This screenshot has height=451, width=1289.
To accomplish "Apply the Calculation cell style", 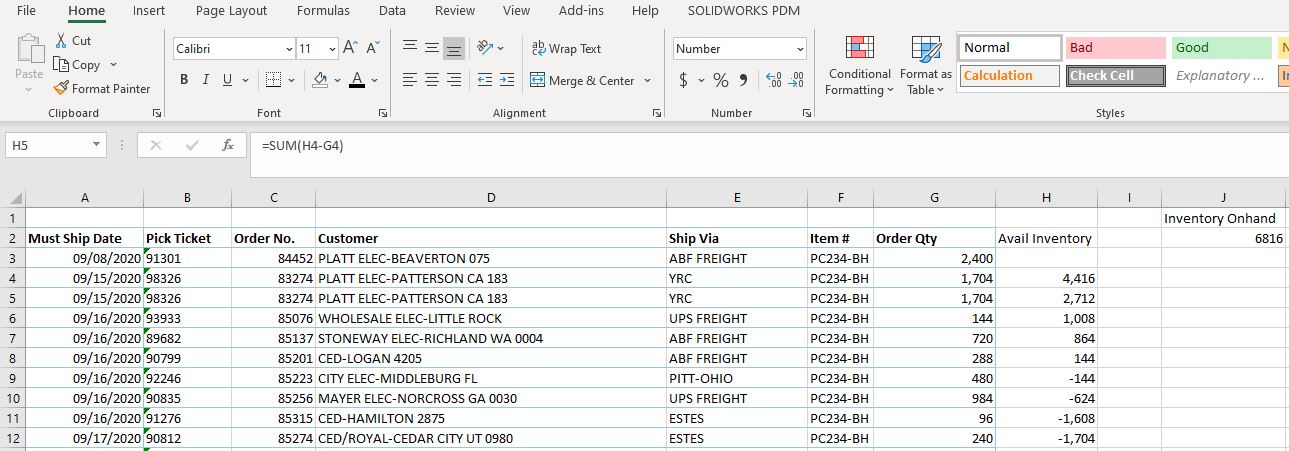I will click(1010, 76).
